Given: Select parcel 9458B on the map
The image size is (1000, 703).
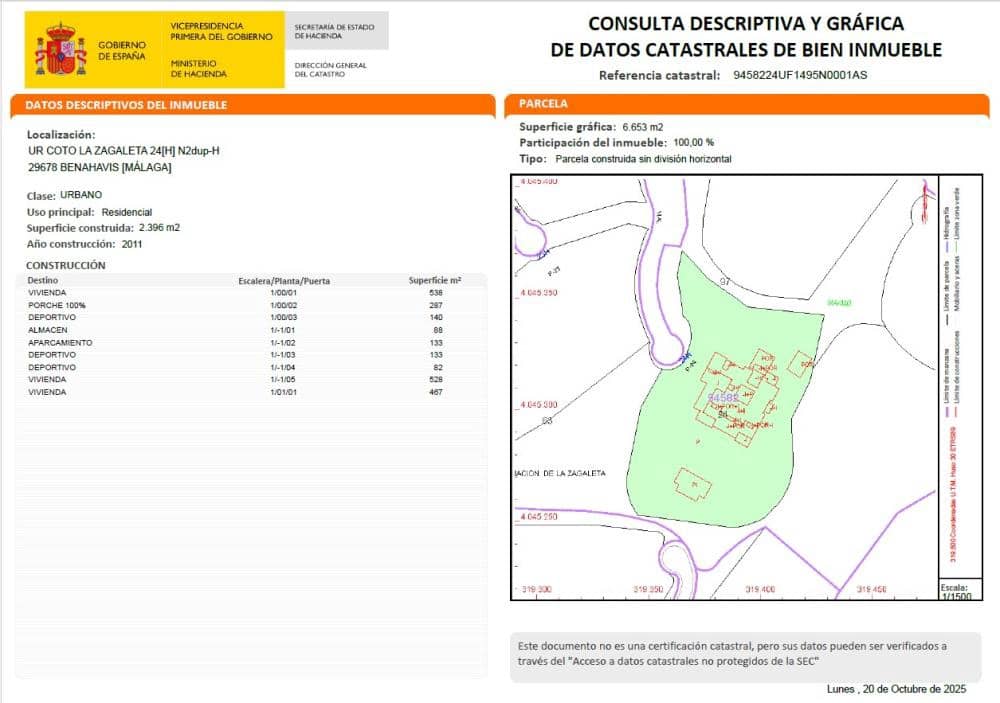Looking at the screenshot, I should coord(723,397).
